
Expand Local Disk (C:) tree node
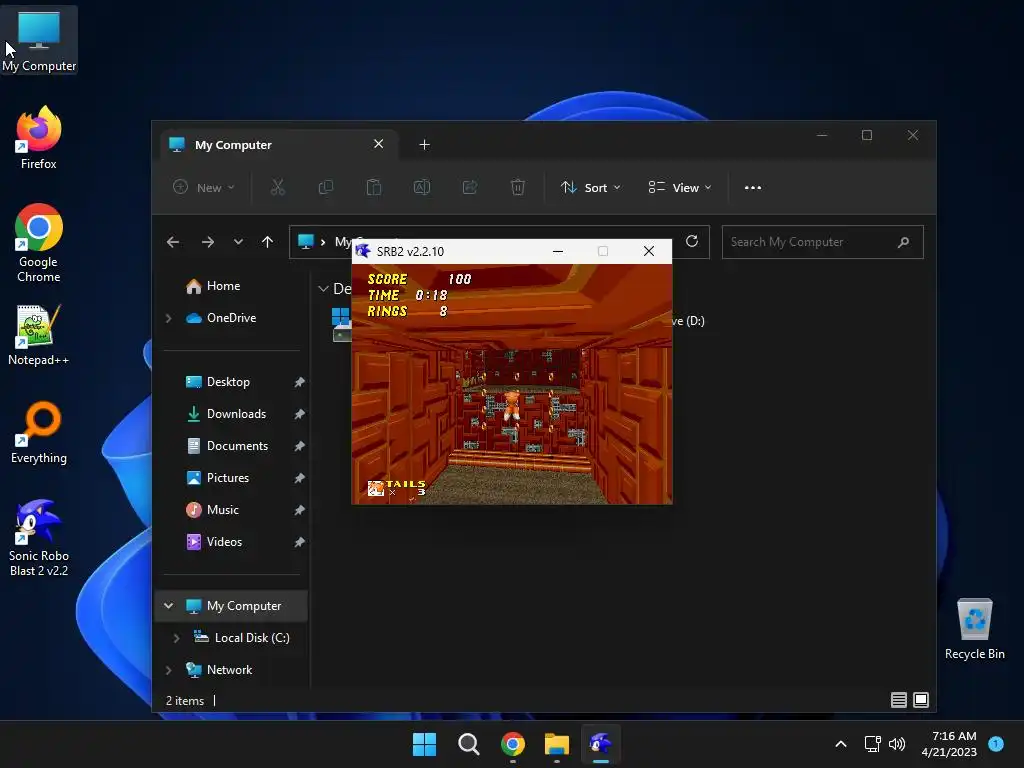(176, 638)
